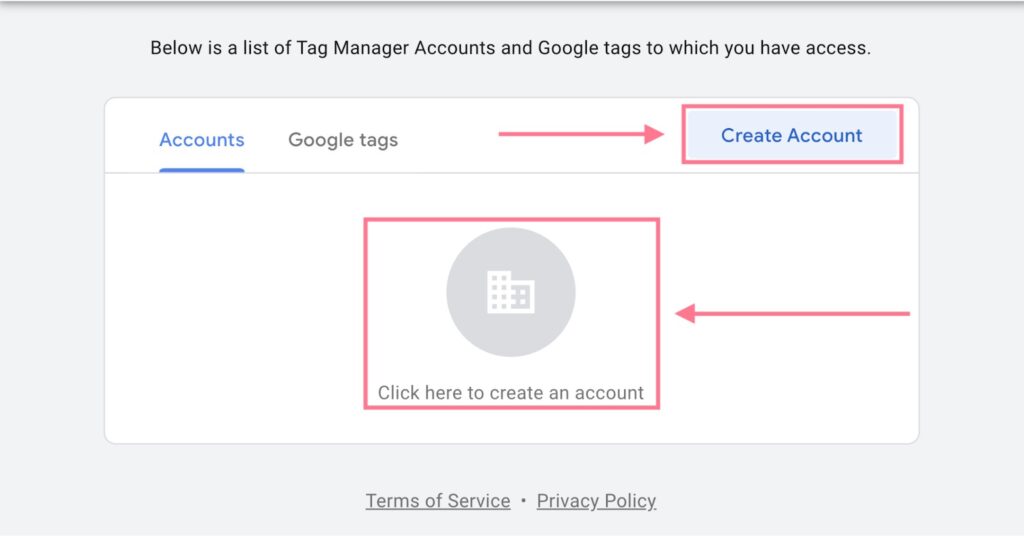
Task: Switch to the Google tags tab
Action: tap(343, 140)
